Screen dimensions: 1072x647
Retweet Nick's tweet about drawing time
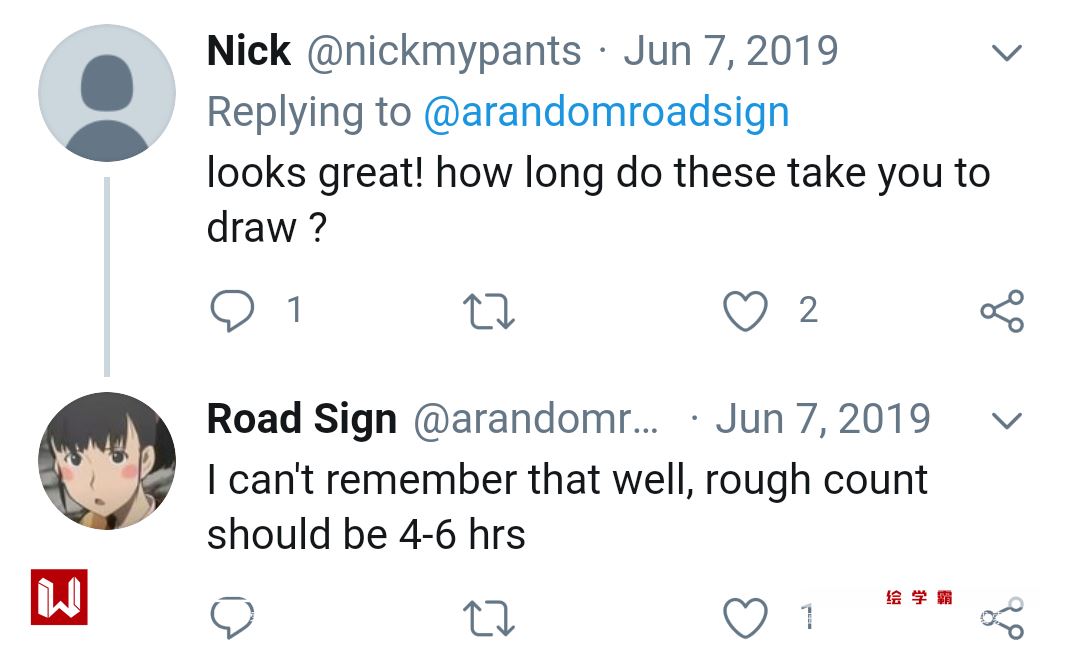click(x=490, y=311)
